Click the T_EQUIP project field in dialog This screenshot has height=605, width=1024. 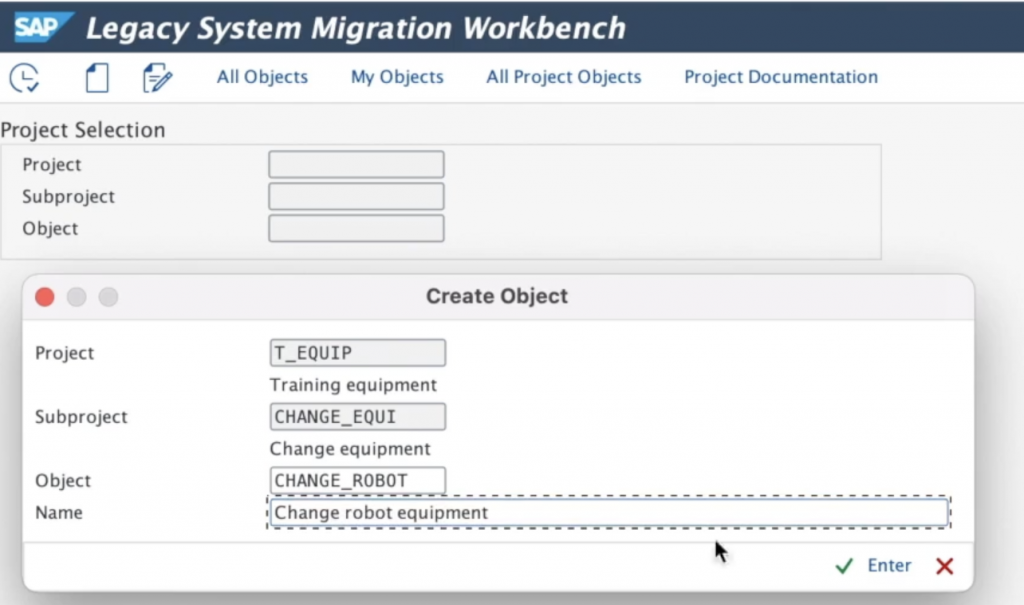tap(357, 353)
